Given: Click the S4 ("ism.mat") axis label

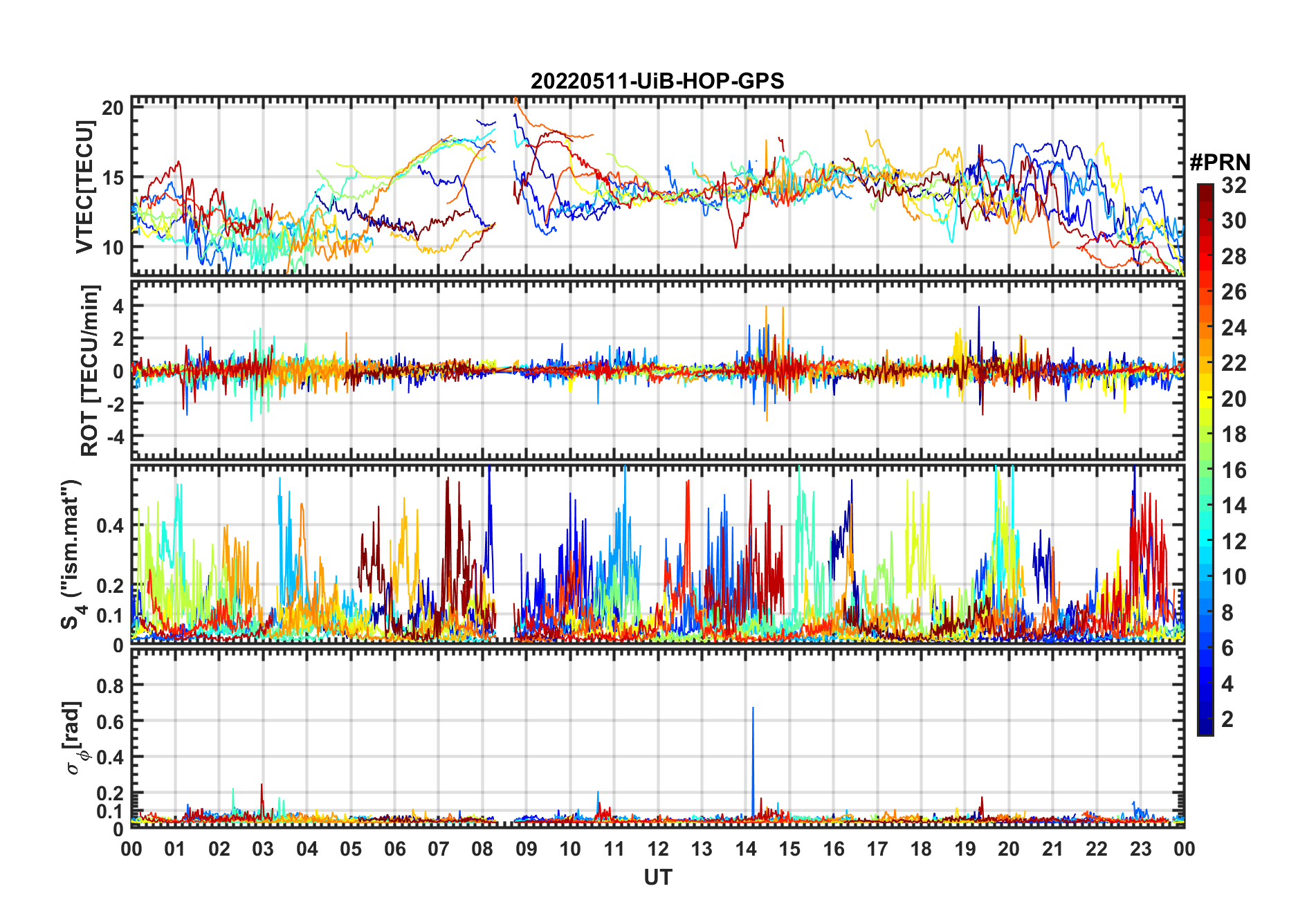Looking at the screenshot, I should point(72,555).
